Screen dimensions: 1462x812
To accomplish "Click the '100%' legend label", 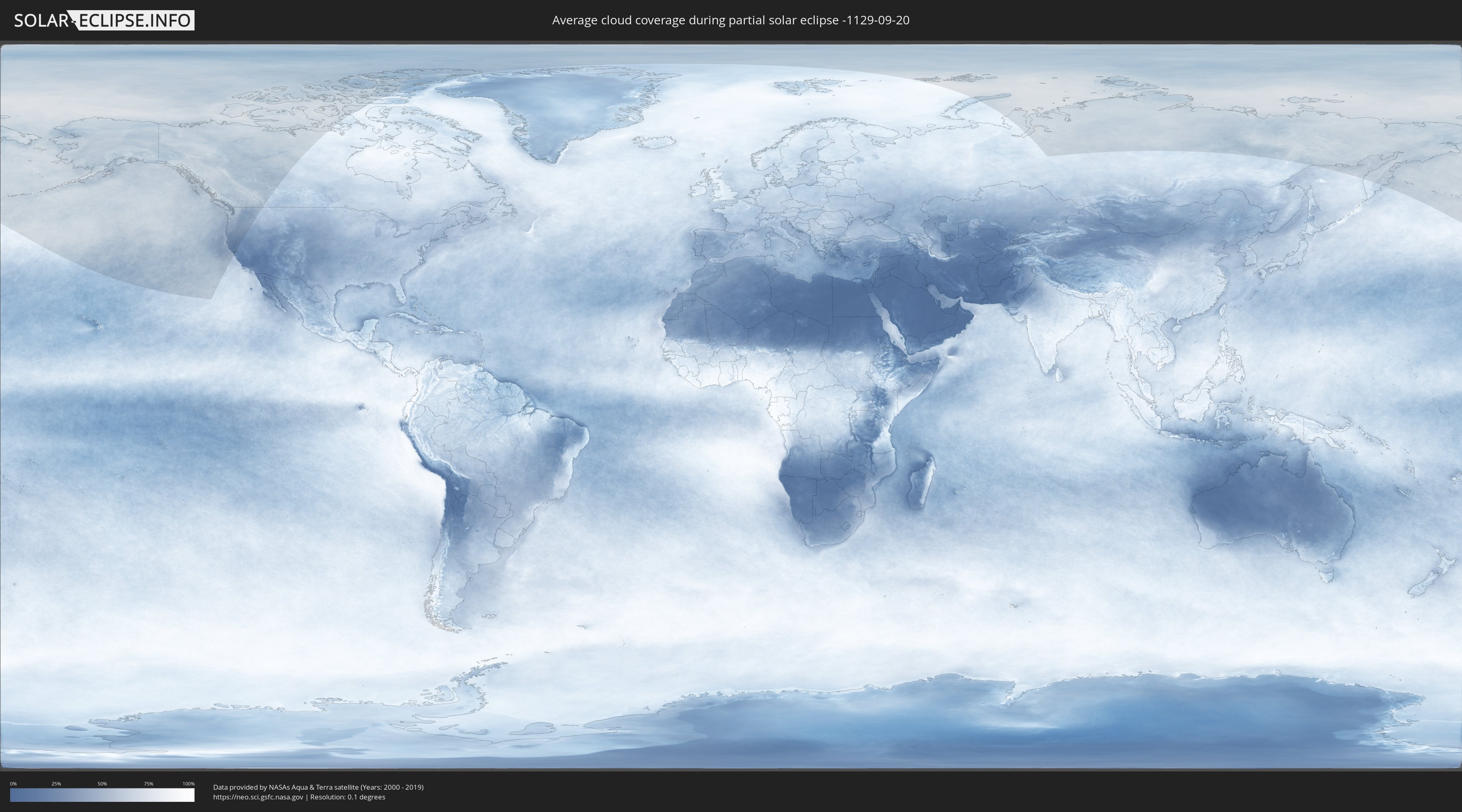I will click(x=188, y=784).
